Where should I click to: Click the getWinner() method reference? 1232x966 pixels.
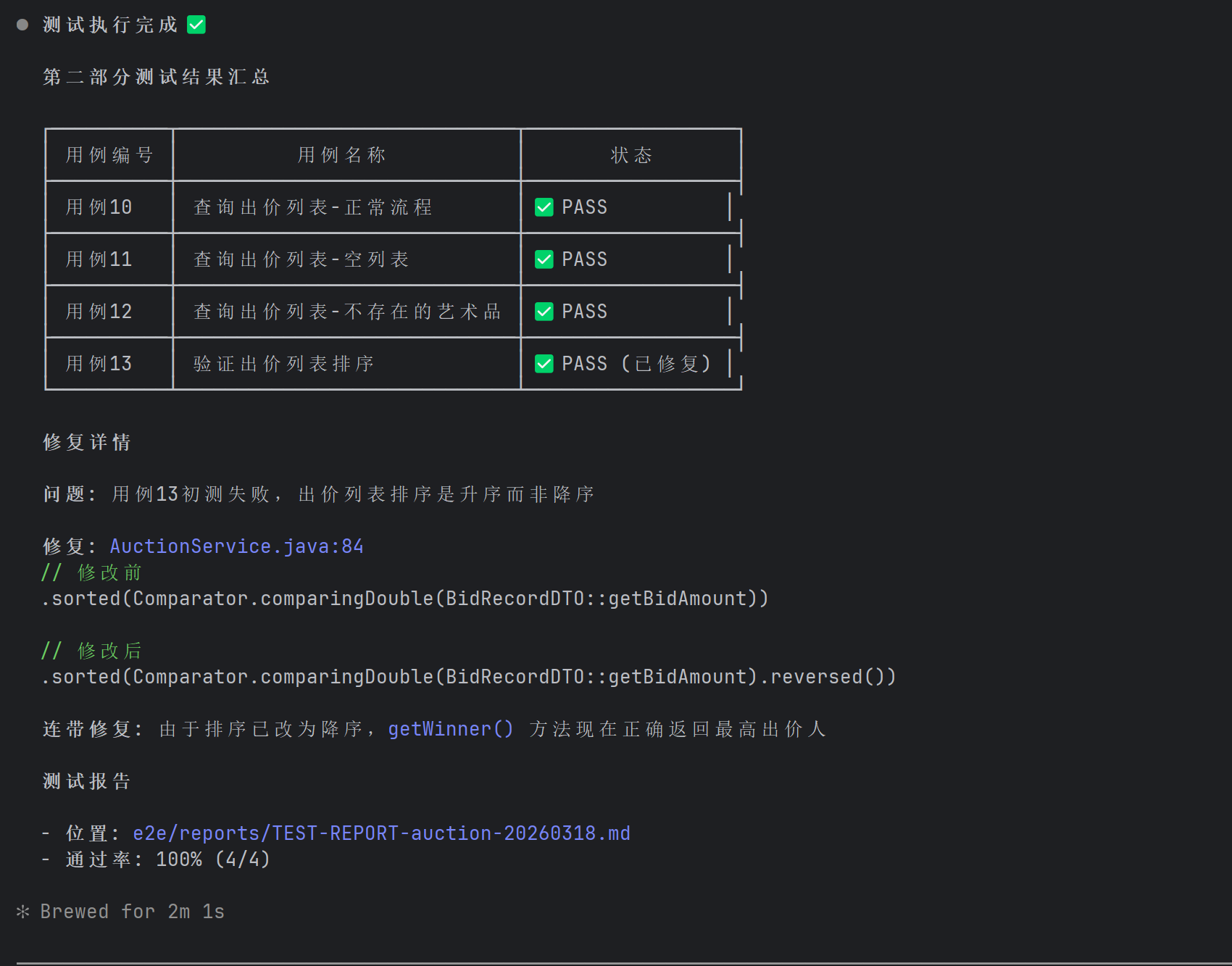tap(450, 728)
